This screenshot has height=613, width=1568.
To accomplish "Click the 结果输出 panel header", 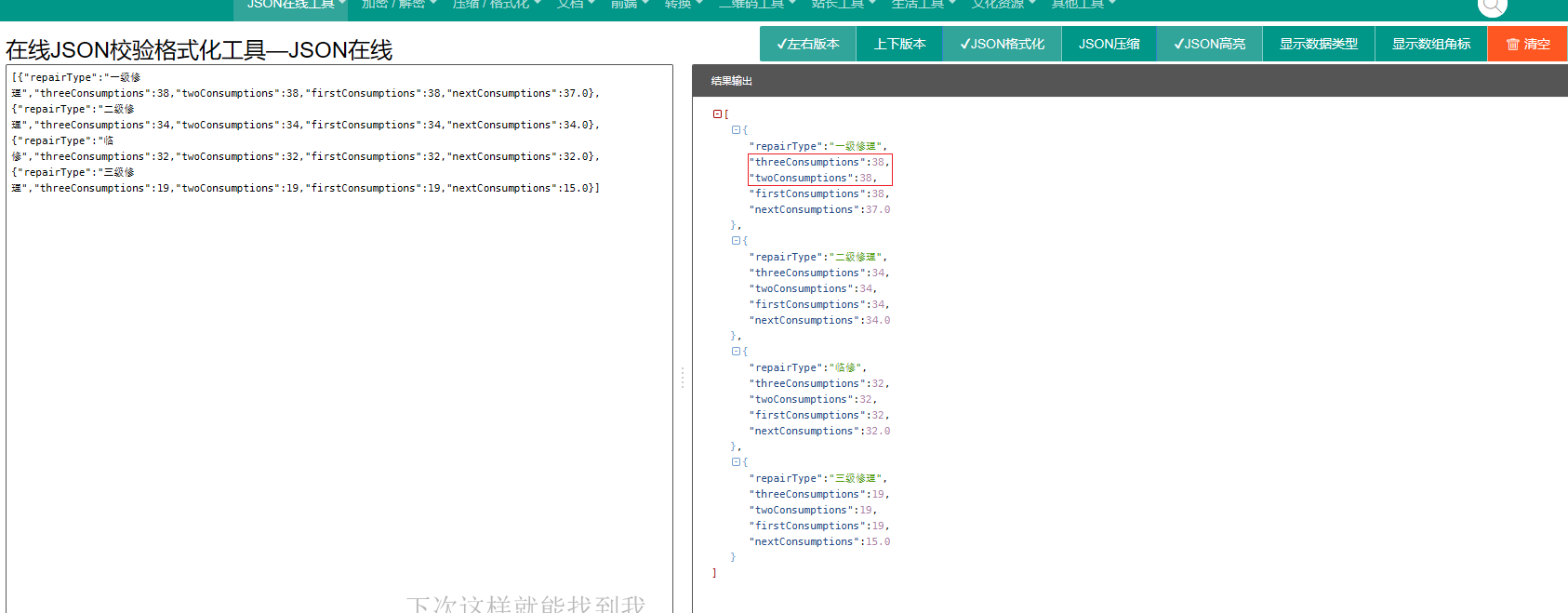I will (1130, 81).
